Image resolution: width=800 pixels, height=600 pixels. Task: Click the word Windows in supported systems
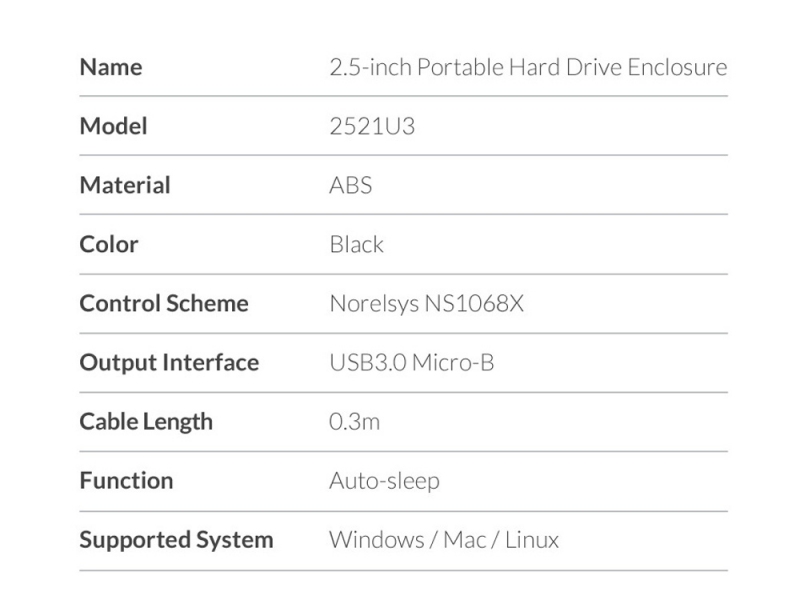[x=374, y=540]
